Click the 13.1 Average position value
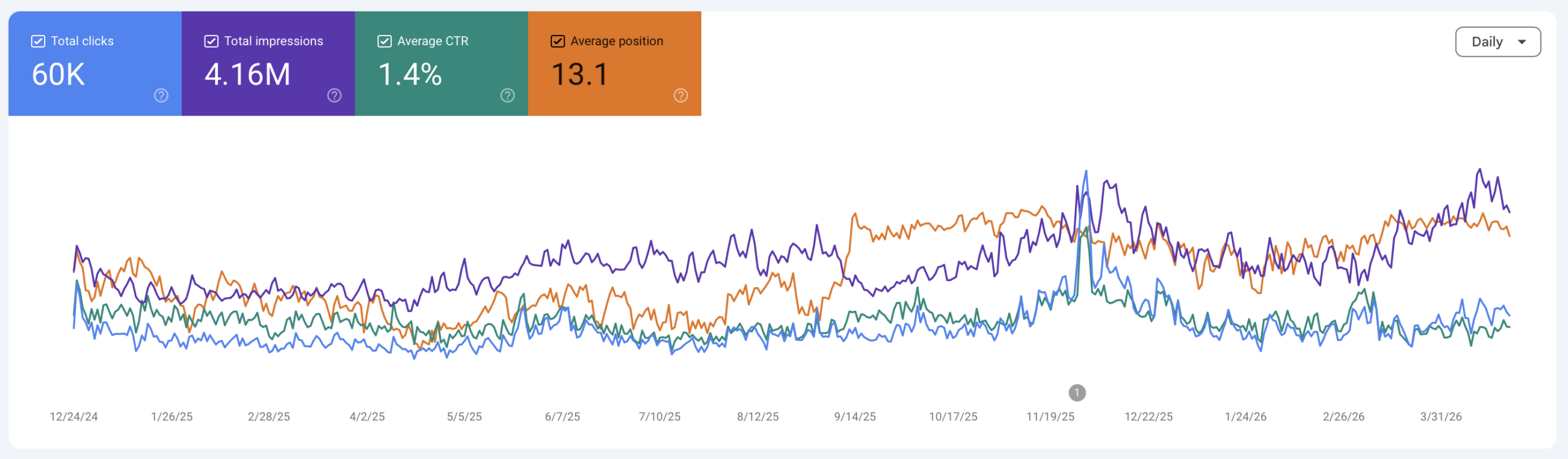This screenshot has width=1568, height=459. point(579,75)
